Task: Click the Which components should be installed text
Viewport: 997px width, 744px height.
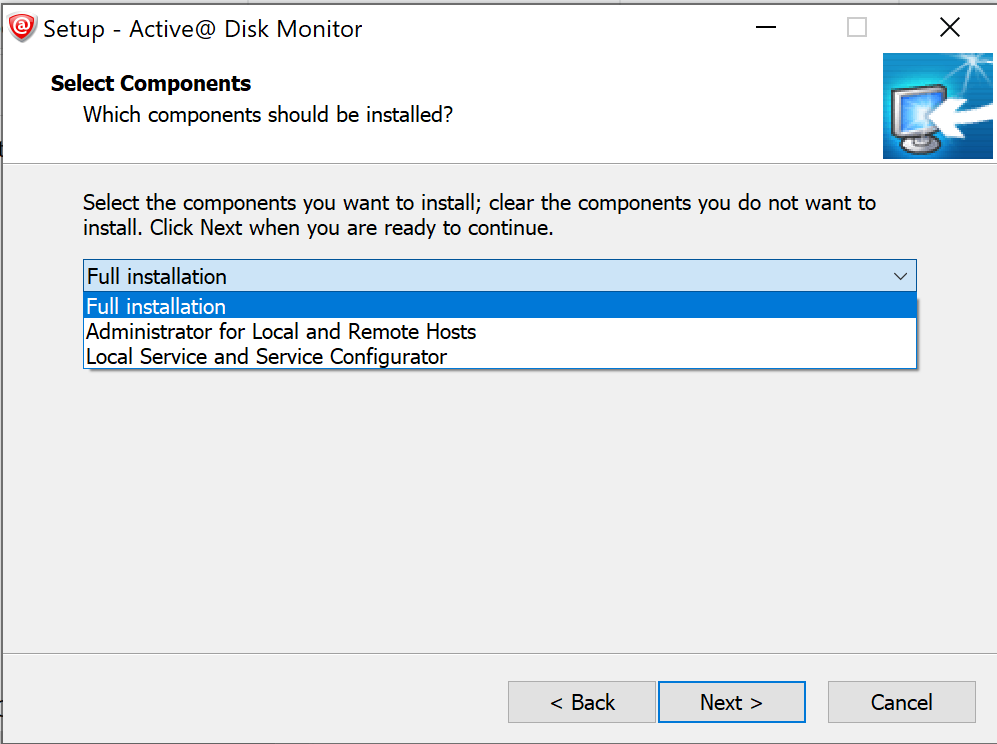Action: [x=268, y=114]
